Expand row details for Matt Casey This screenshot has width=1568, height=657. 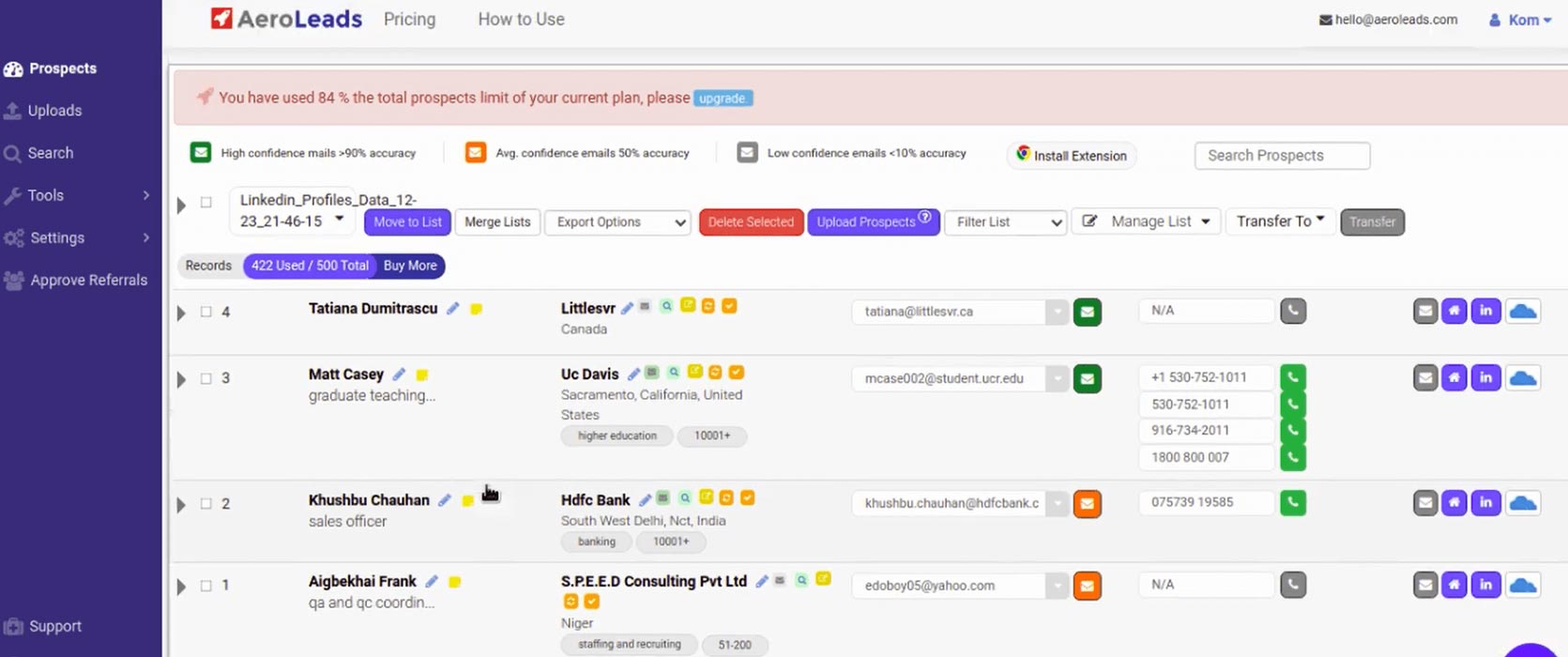tap(181, 379)
